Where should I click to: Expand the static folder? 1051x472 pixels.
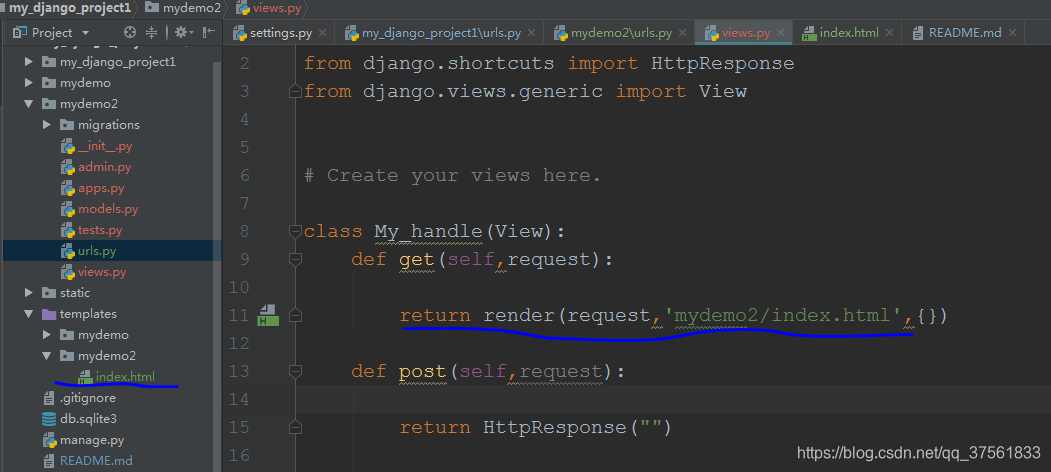click(29, 293)
